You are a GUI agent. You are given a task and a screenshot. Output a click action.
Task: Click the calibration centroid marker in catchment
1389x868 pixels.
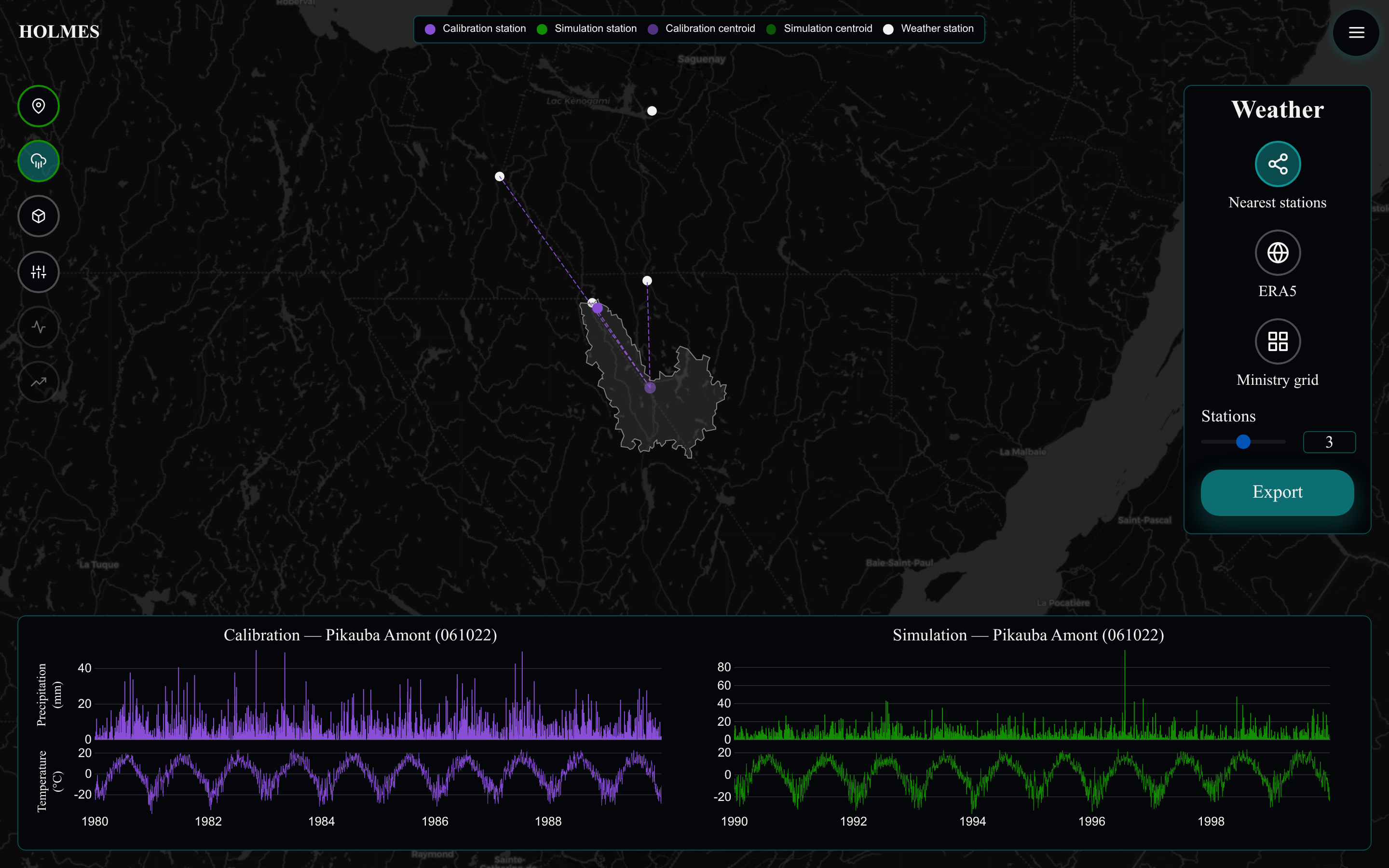point(650,388)
